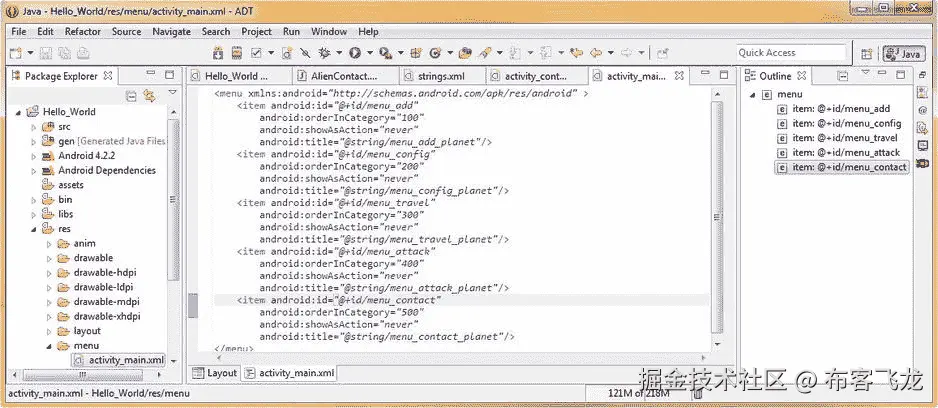This screenshot has width=938, height=408.
Task: Open the Console monitor view icon
Action: click(x=922, y=145)
